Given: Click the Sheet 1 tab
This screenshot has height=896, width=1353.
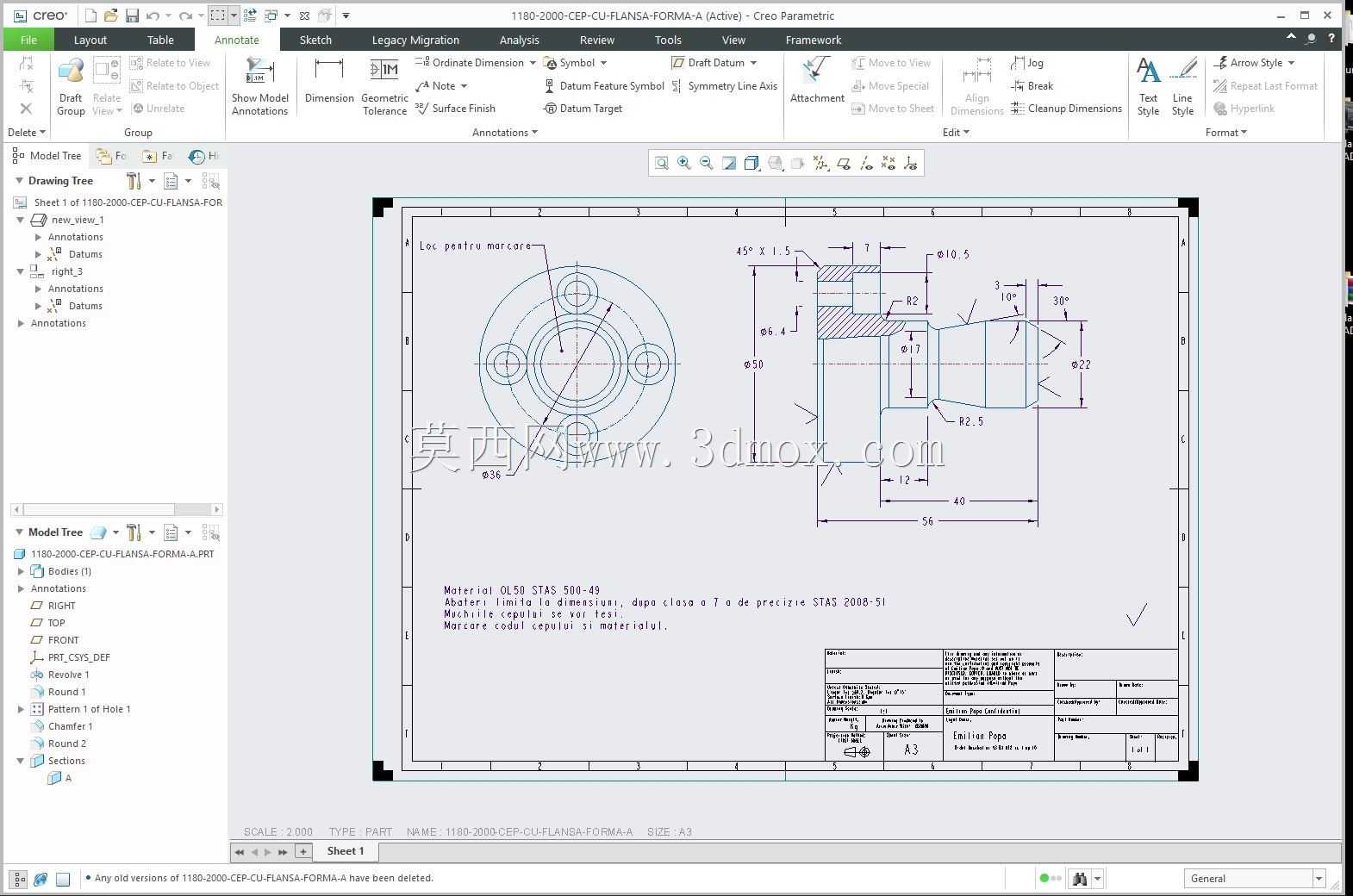Looking at the screenshot, I should (346, 851).
